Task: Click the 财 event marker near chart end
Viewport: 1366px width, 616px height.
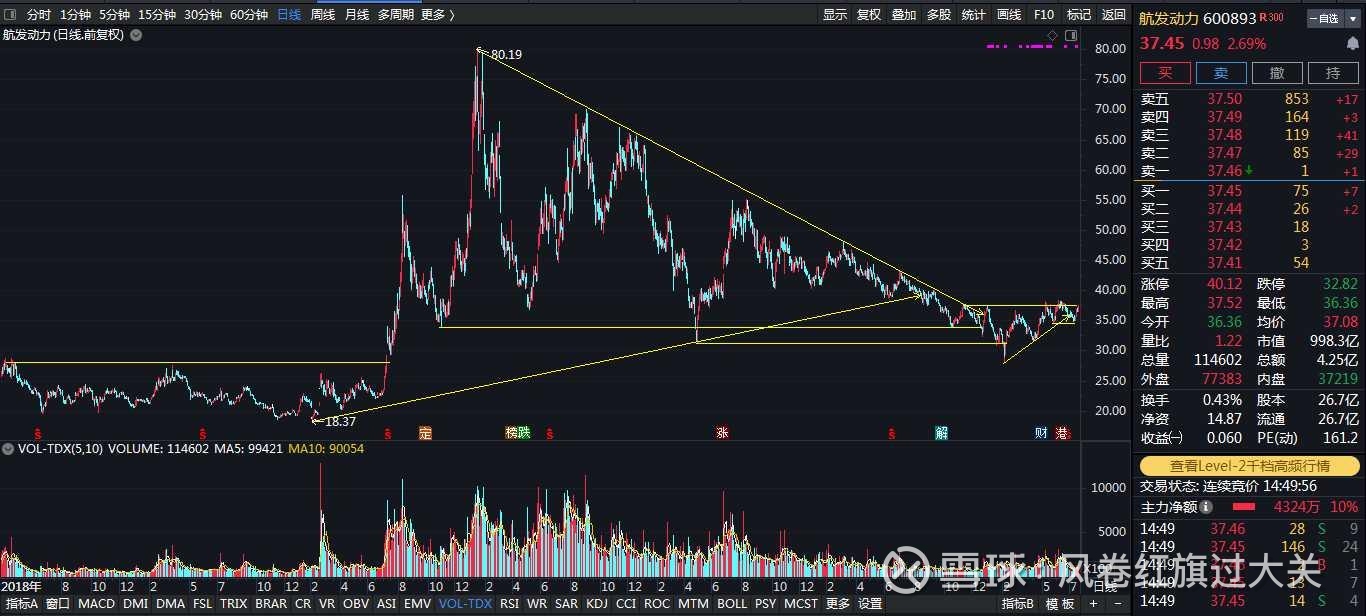Action: 1041,433
